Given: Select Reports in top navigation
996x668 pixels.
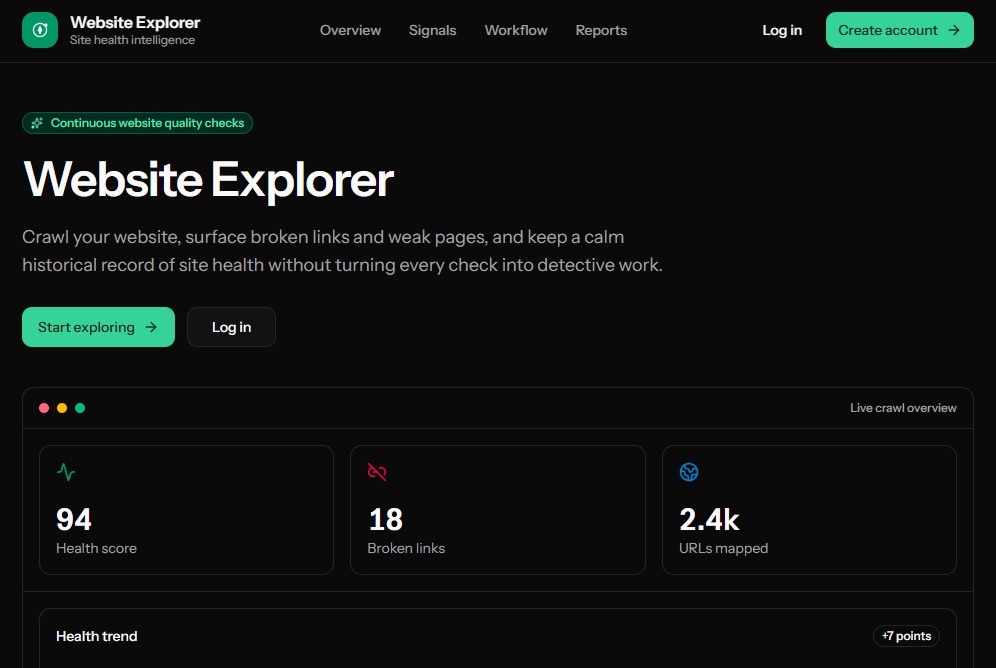Looking at the screenshot, I should pos(601,30).
